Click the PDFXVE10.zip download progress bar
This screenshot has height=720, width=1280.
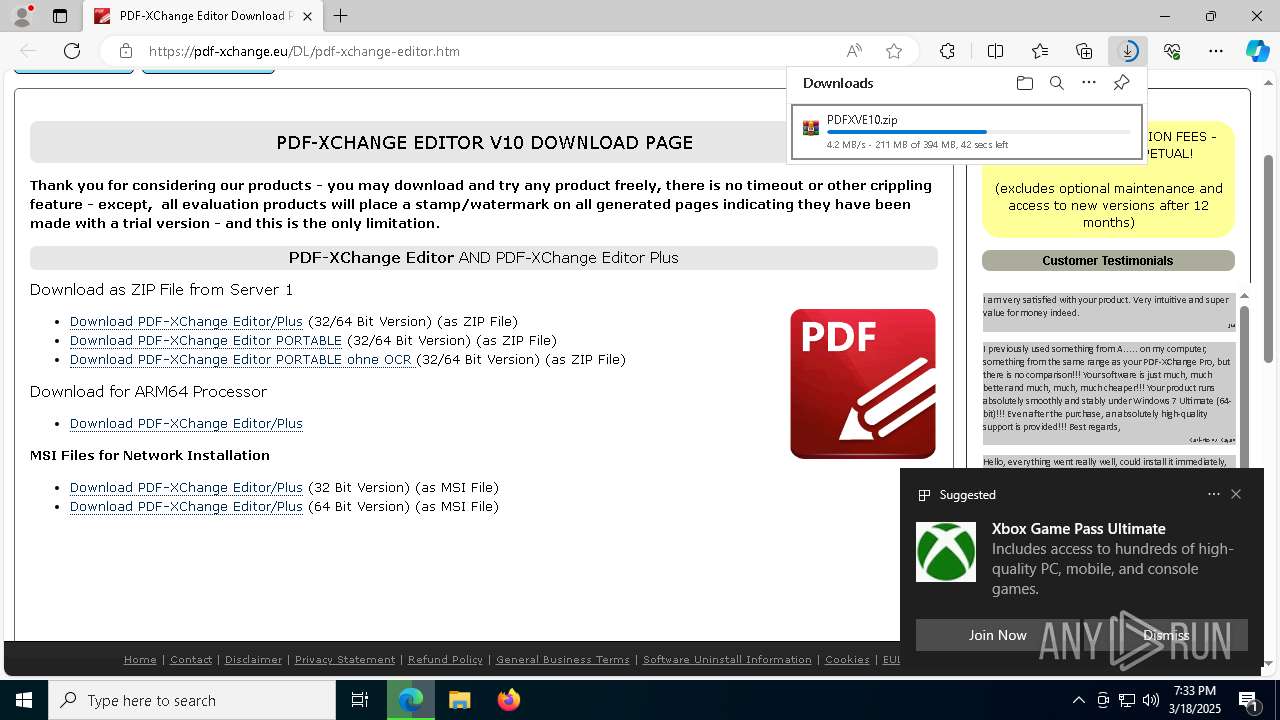[x=979, y=132]
